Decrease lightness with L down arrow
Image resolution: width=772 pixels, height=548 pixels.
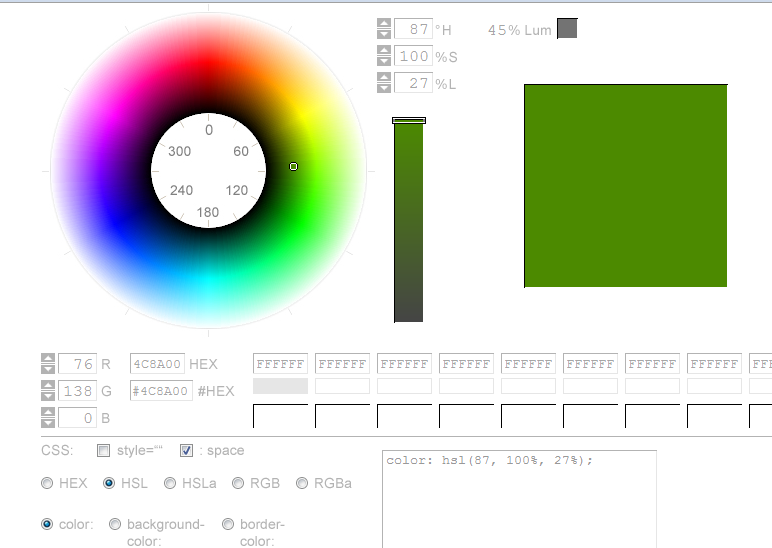[384, 88]
